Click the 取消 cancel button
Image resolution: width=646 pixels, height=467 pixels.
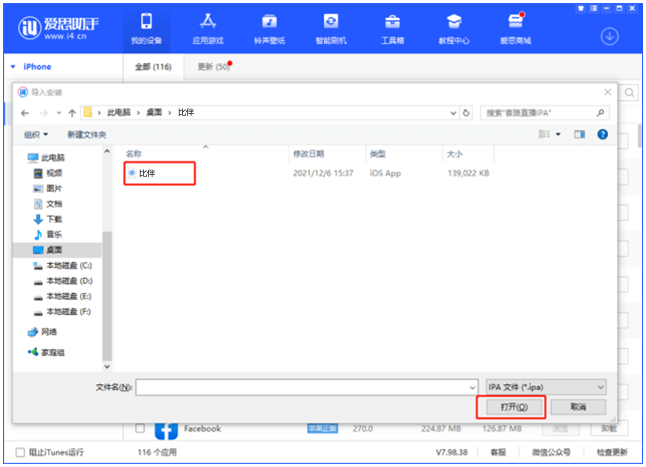(x=575, y=407)
